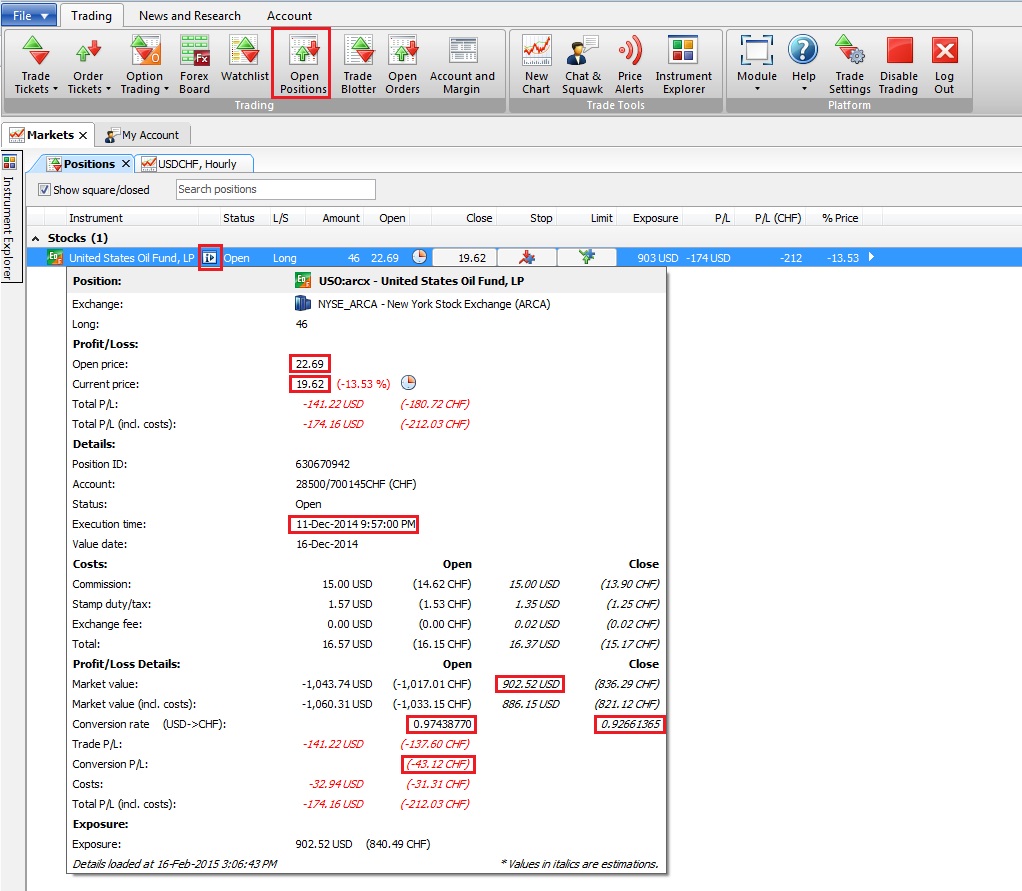Screen dimensions: 1022x891
Task: Click clock icon in position row
Action: (420, 257)
